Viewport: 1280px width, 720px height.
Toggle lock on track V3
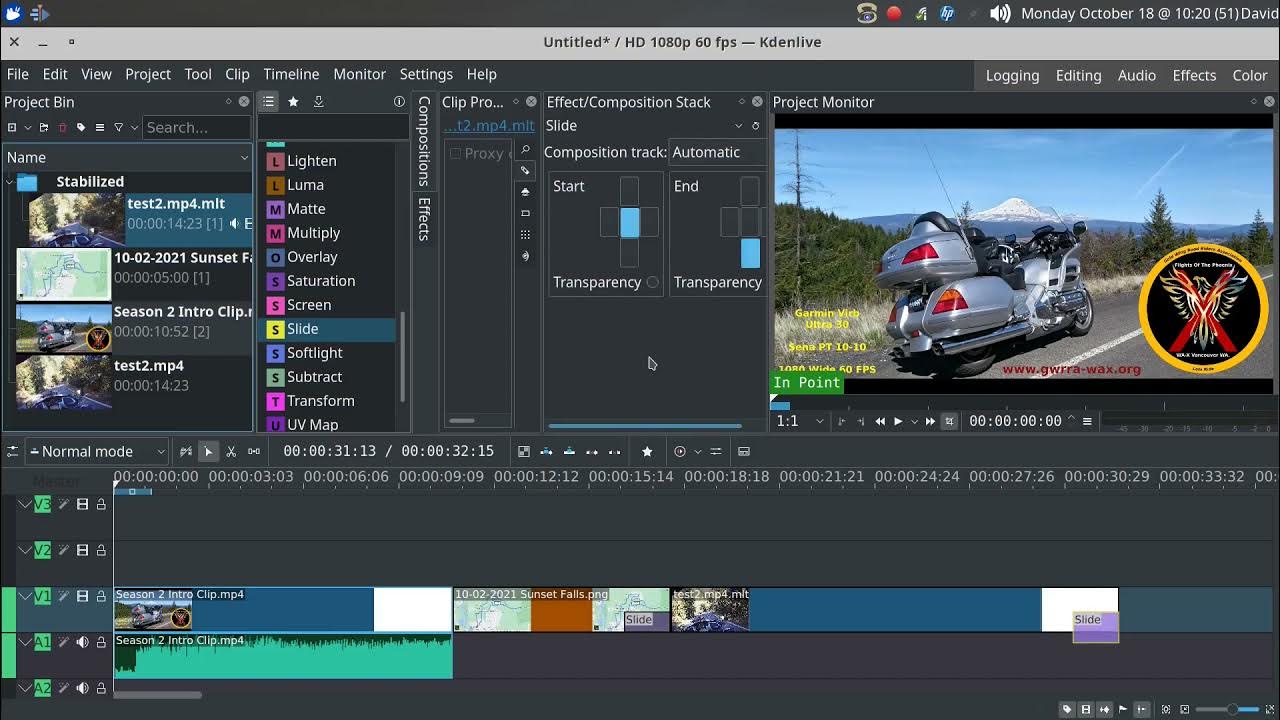[101, 505]
